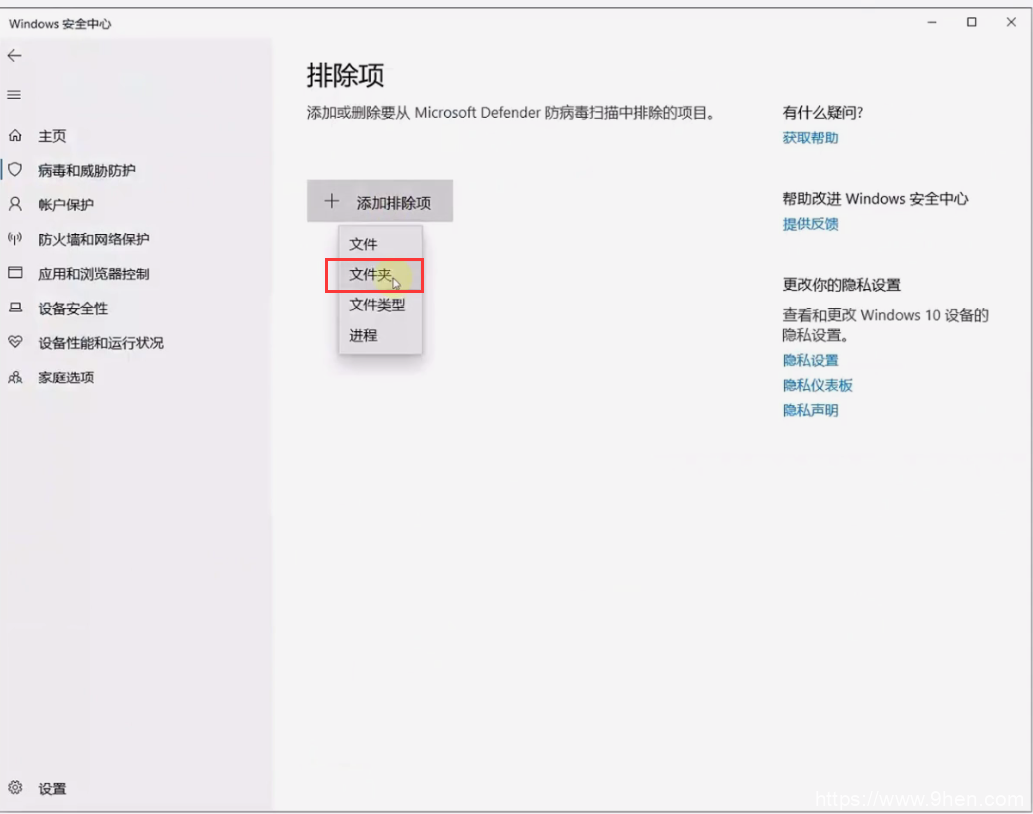Click the back arrow icon
This screenshot has width=1033, height=814.
pos(14,56)
